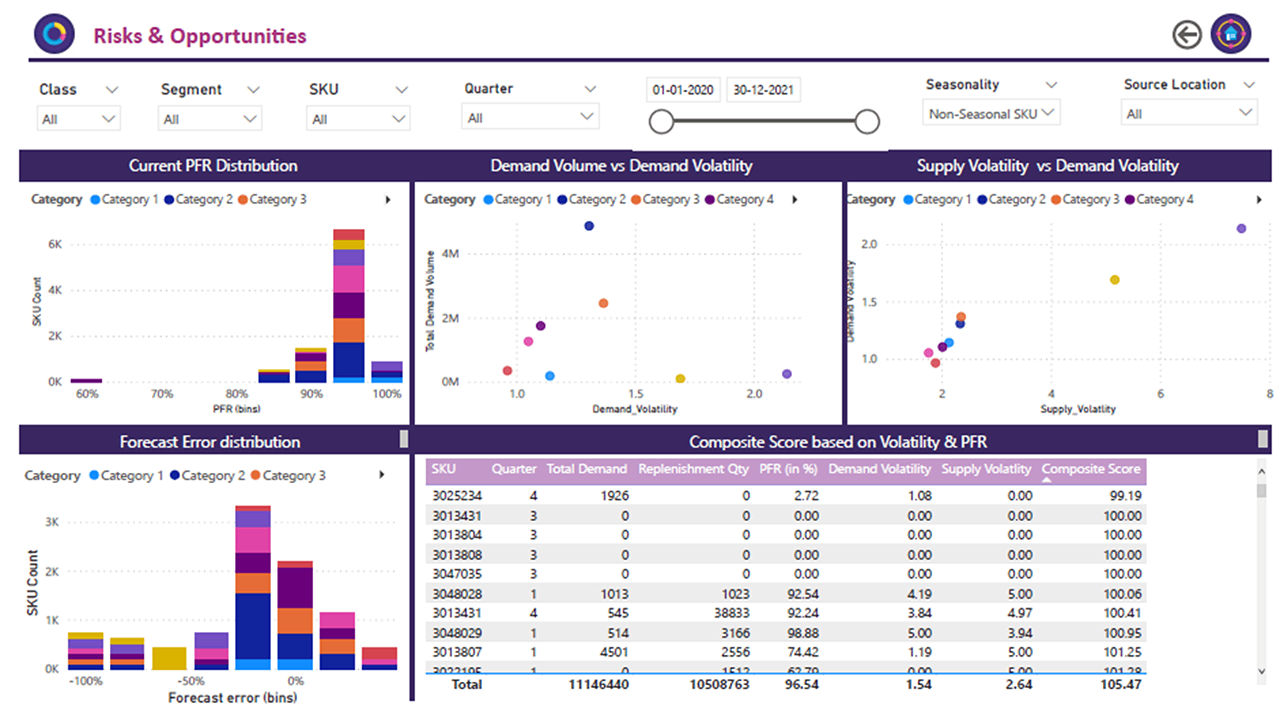Screen dimensions: 1280x720
Task: Advance the legend arrow in Demand Volume chart
Action: [795, 200]
